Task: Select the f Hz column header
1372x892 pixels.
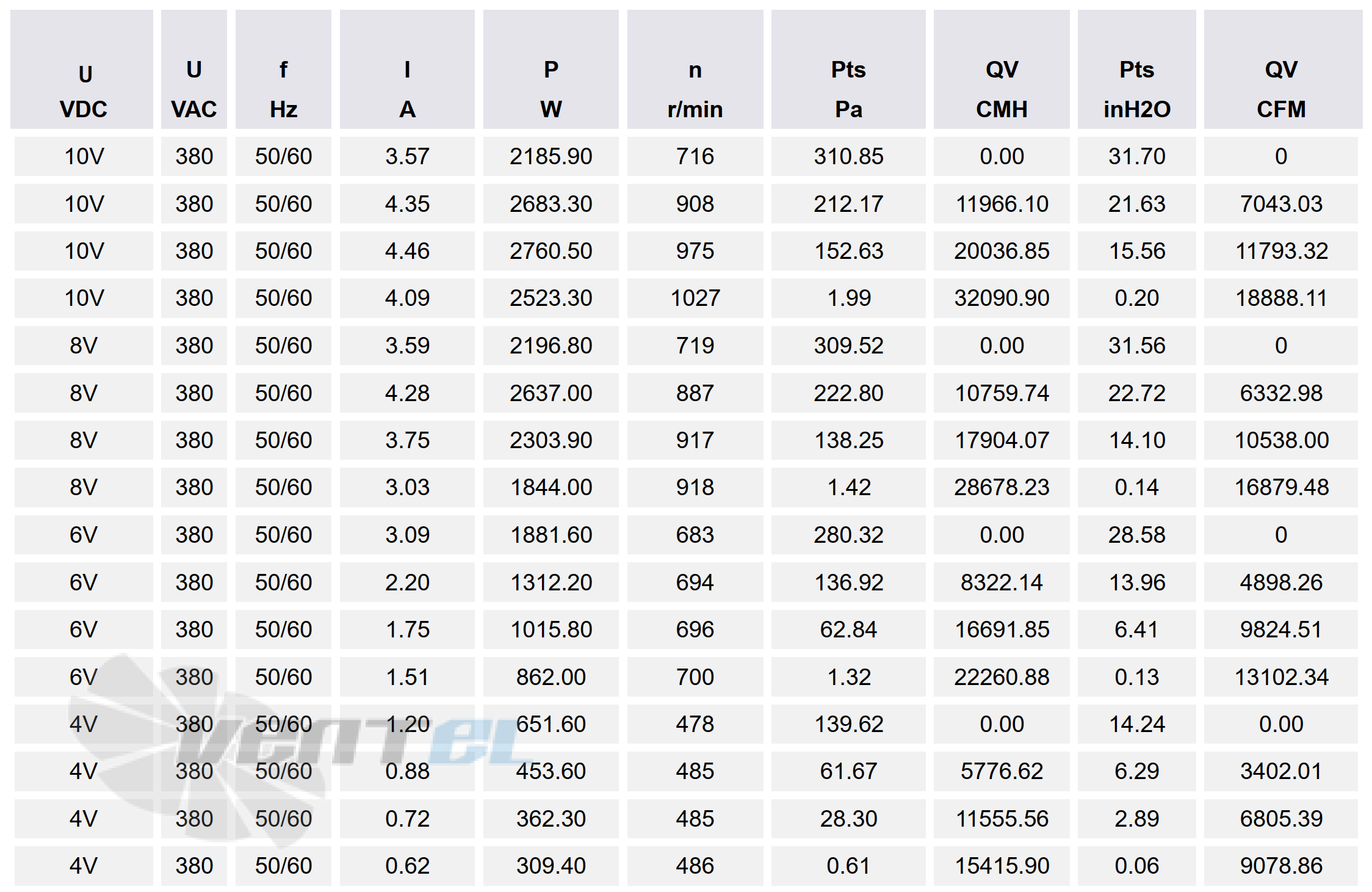Action: (283, 69)
